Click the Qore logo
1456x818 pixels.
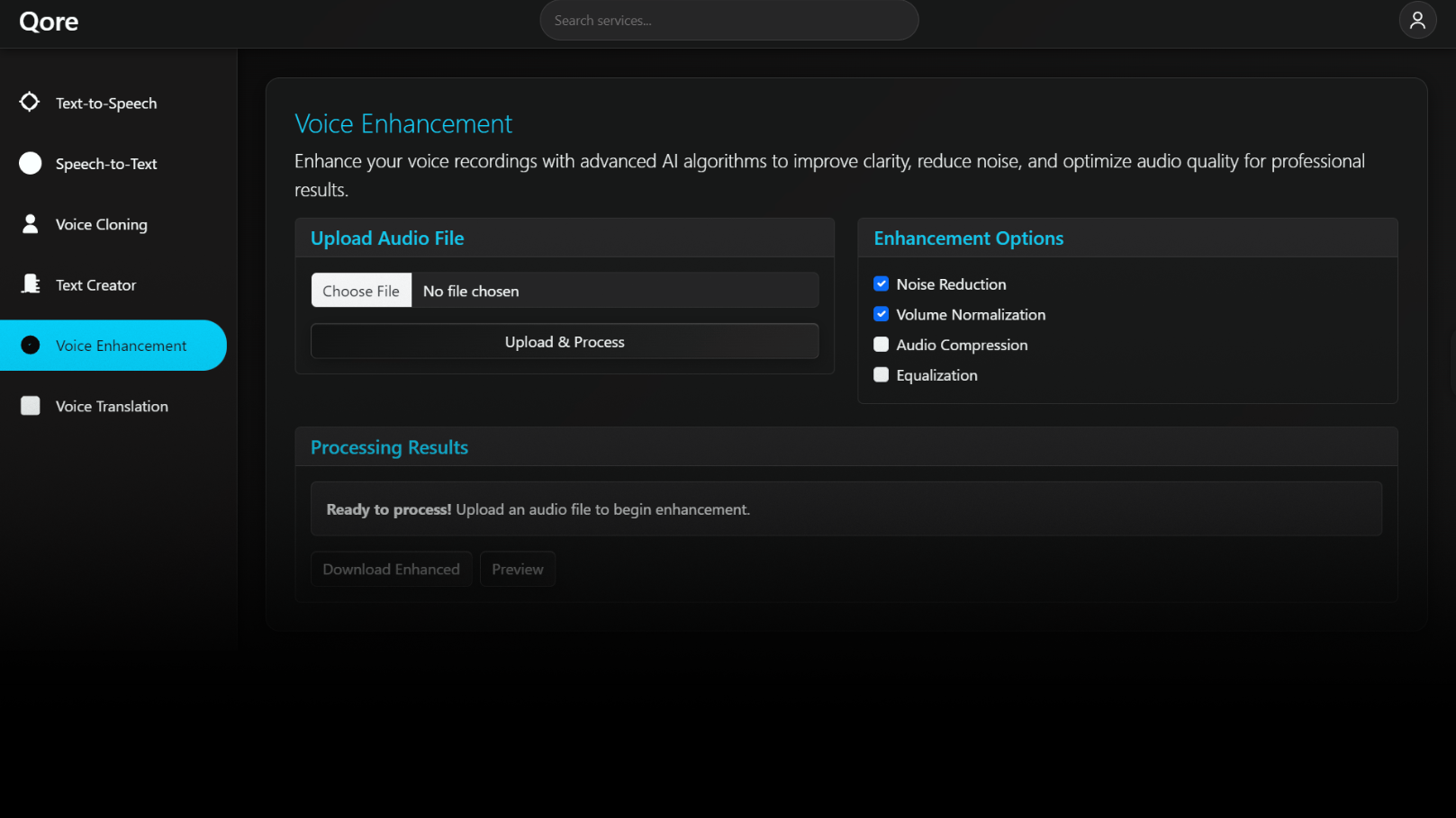click(x=49, y=22)
